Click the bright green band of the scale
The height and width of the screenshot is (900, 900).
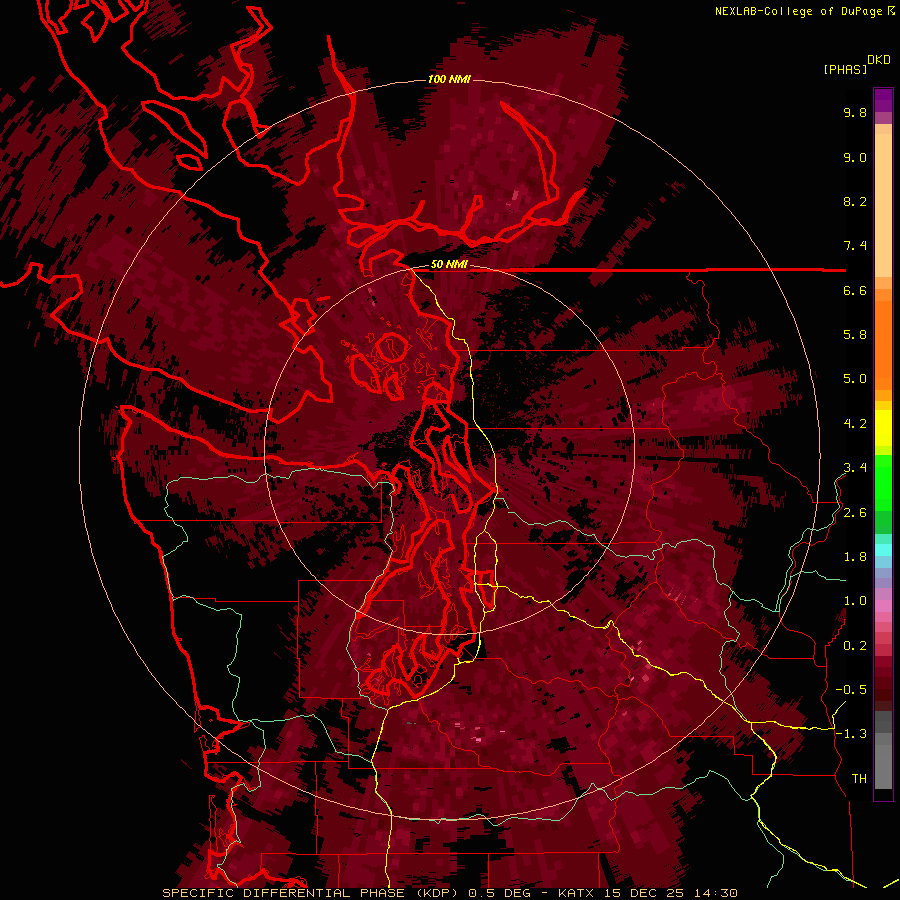coord(883,483)
